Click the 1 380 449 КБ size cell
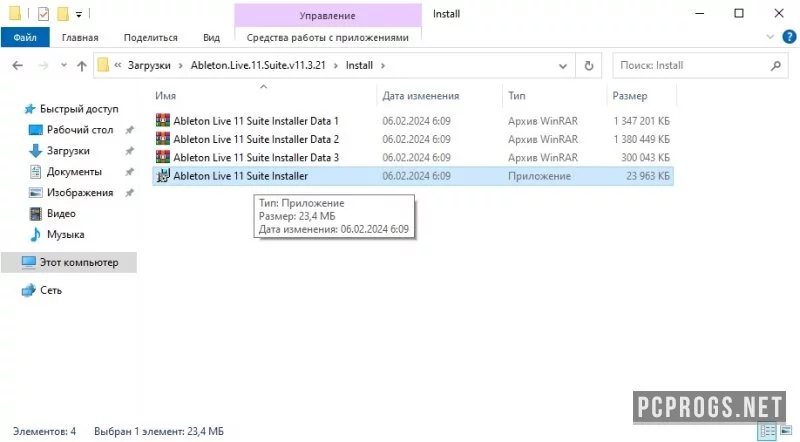Image resolution: width=800 pixels, height=442 pixels. pos(641,139)
